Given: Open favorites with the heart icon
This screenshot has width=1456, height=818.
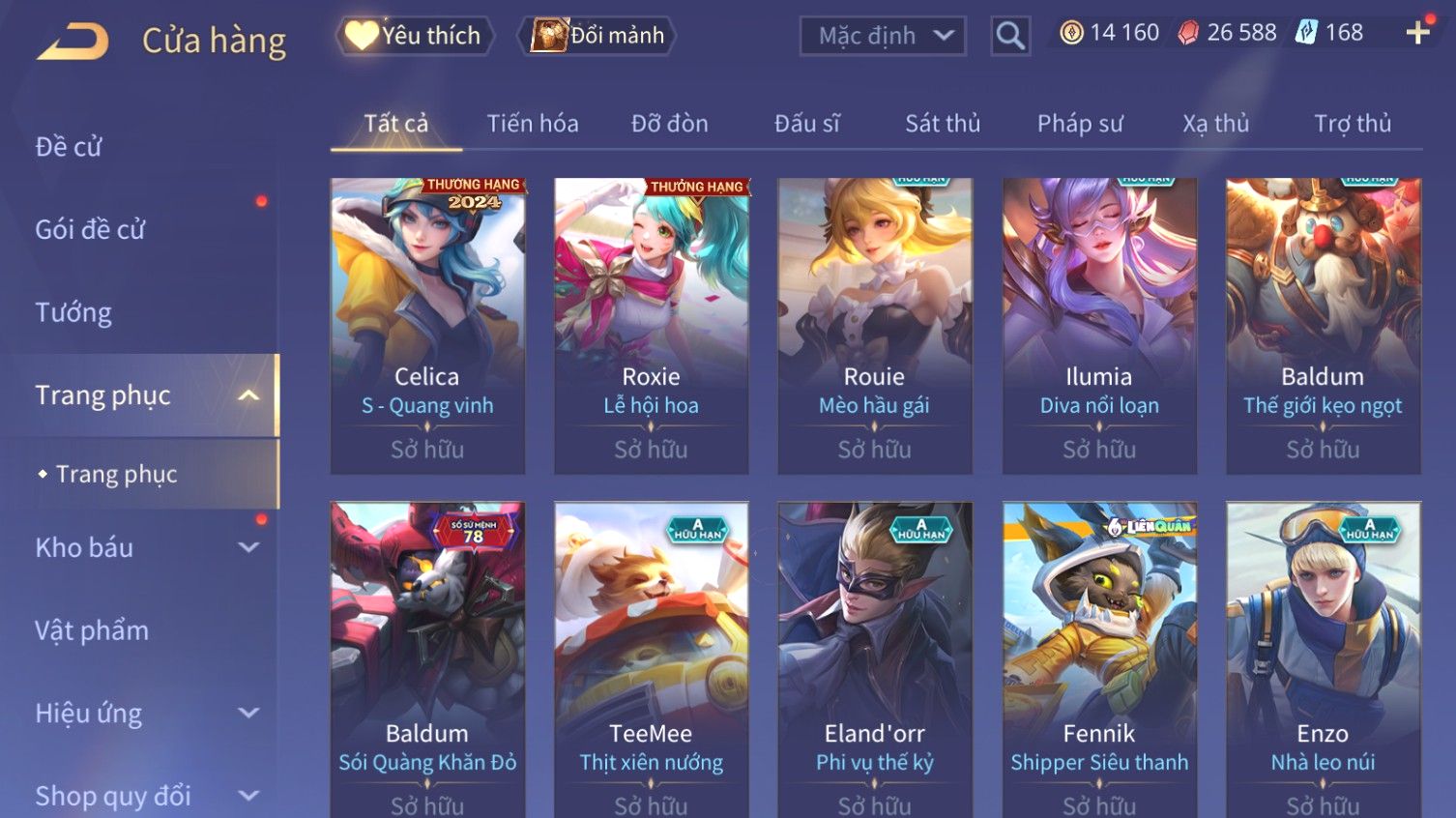Looking at the screenshot, I should click(x=362, y=36).
